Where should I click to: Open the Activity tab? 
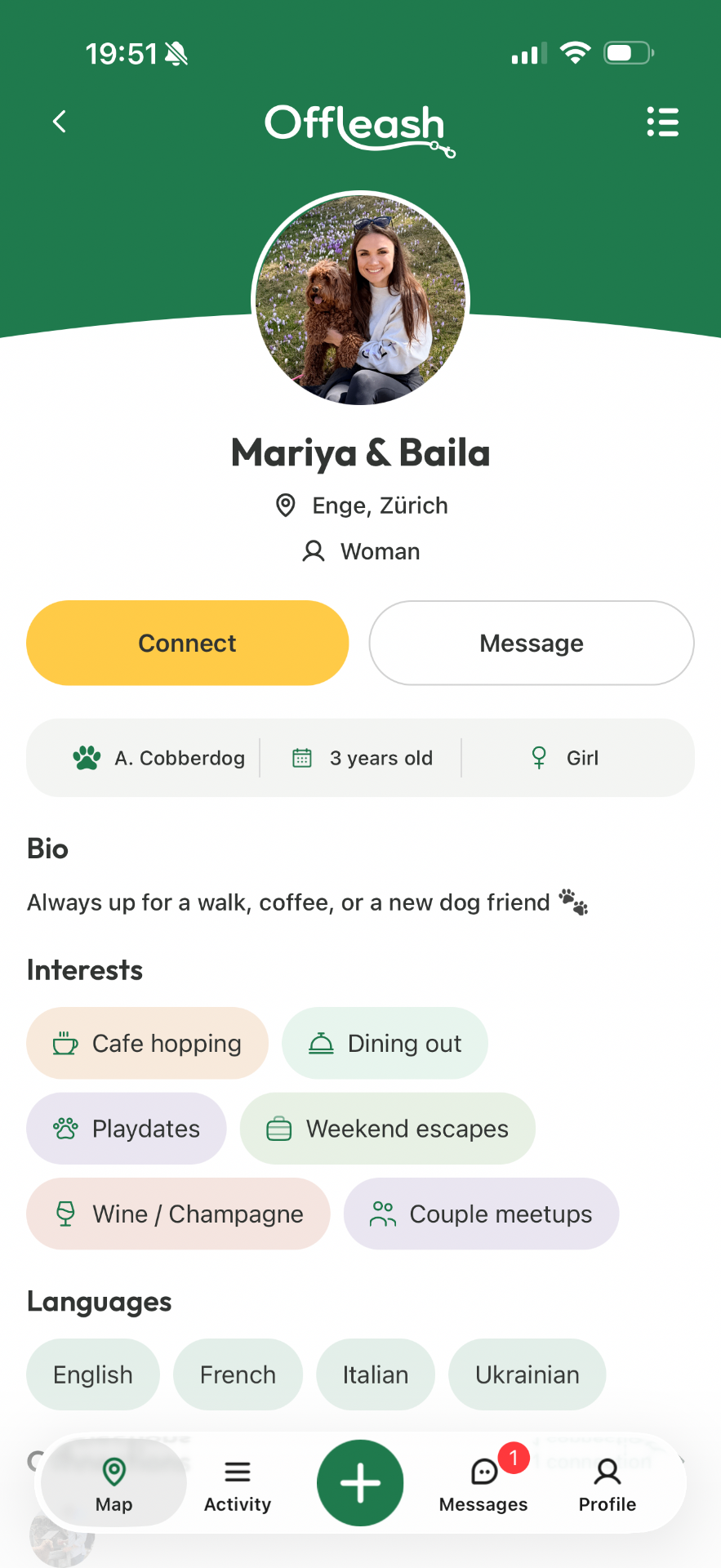[238, 1482]
